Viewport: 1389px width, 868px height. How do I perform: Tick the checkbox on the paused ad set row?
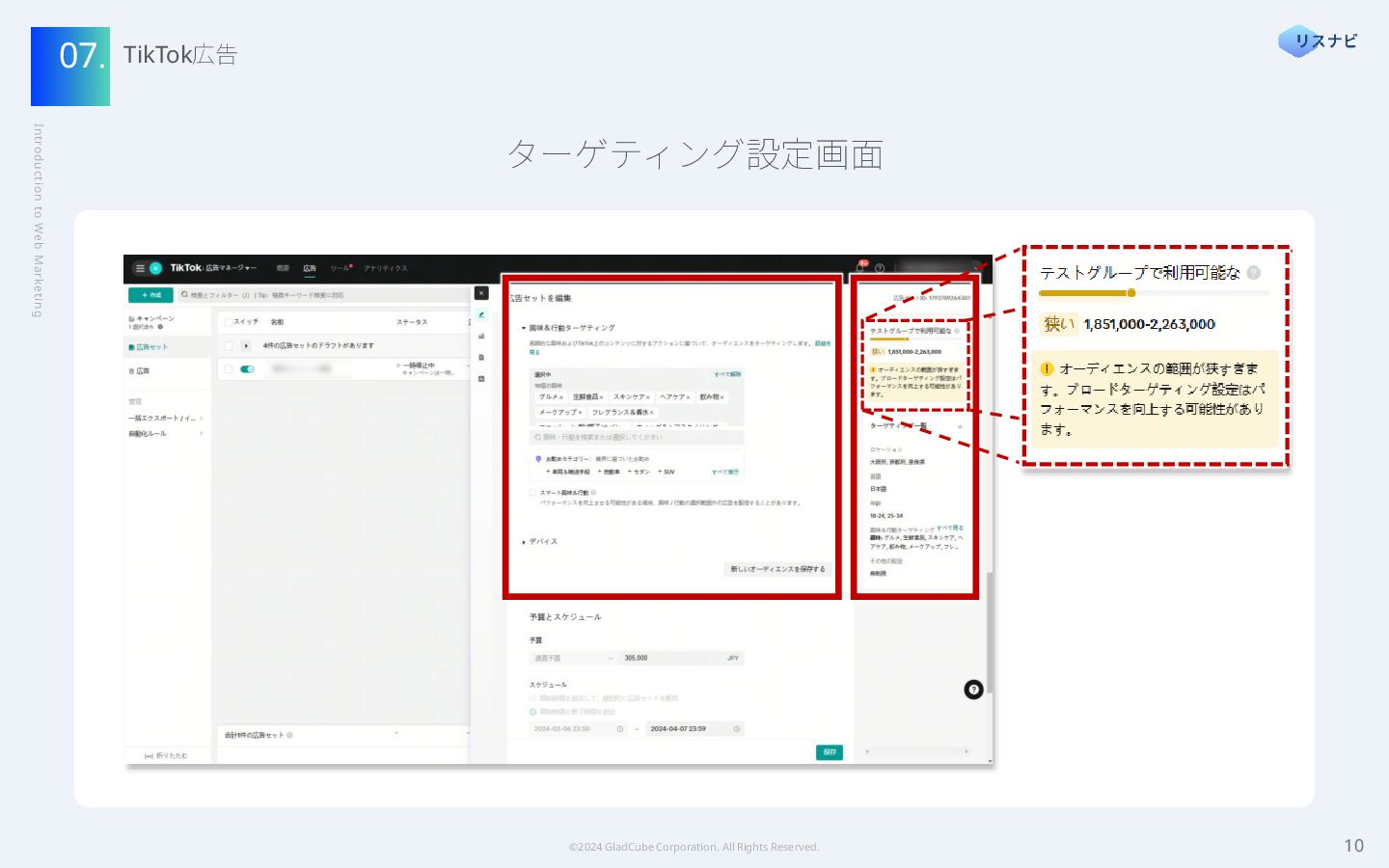tap(229, 368)
